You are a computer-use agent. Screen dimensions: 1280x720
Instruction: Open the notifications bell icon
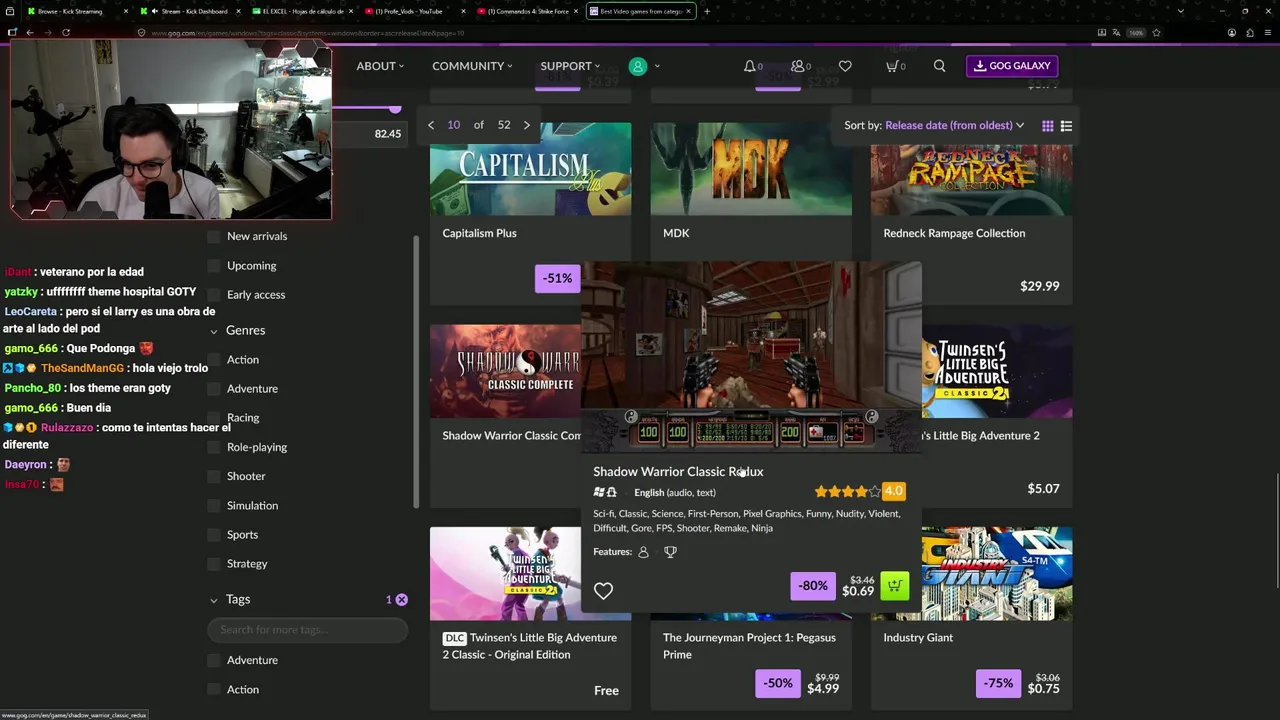[750, 66]
